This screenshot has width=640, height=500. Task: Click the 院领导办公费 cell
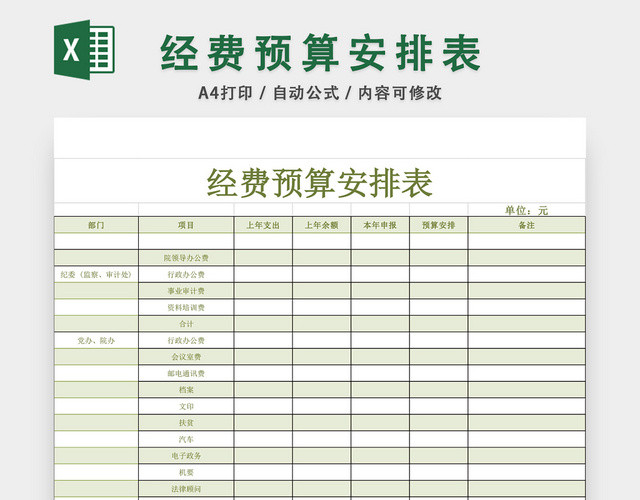(186, 258)
